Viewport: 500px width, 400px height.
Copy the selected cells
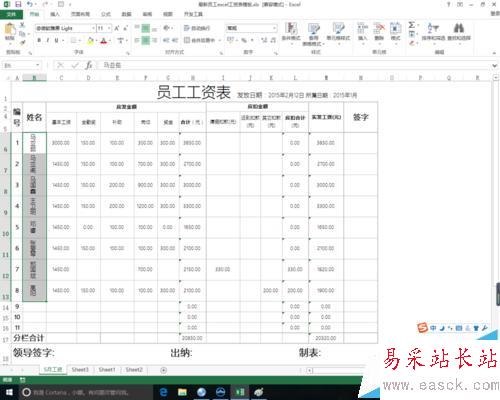pyautogui.click(x=22, y=34)
